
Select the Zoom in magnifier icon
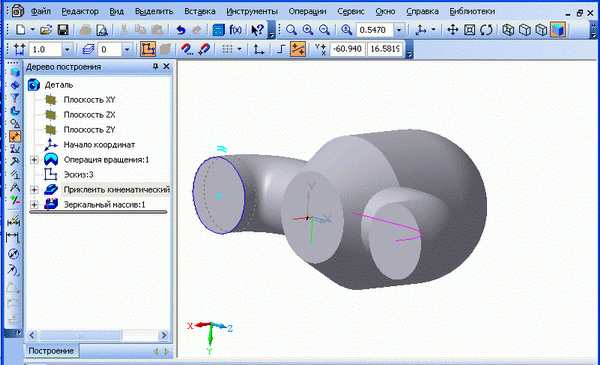click(308, 30)
